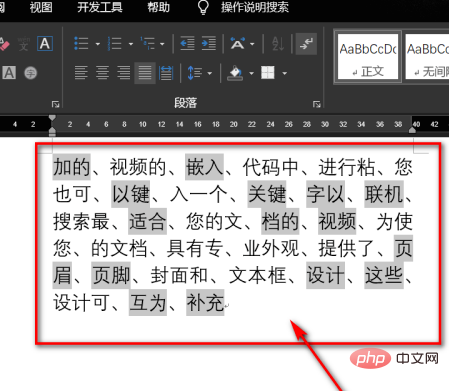
Task: Open Asian layout dropdown arrow
Action: [x=252, y=44]
